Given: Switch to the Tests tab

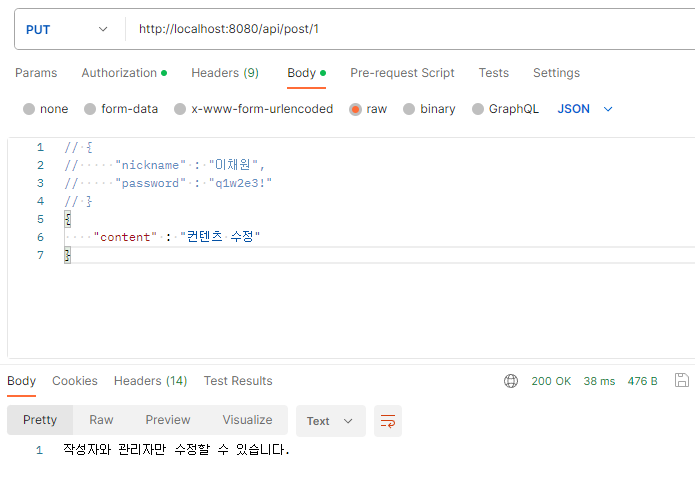Looking at the screenshot, I should [x=493, y=73].
